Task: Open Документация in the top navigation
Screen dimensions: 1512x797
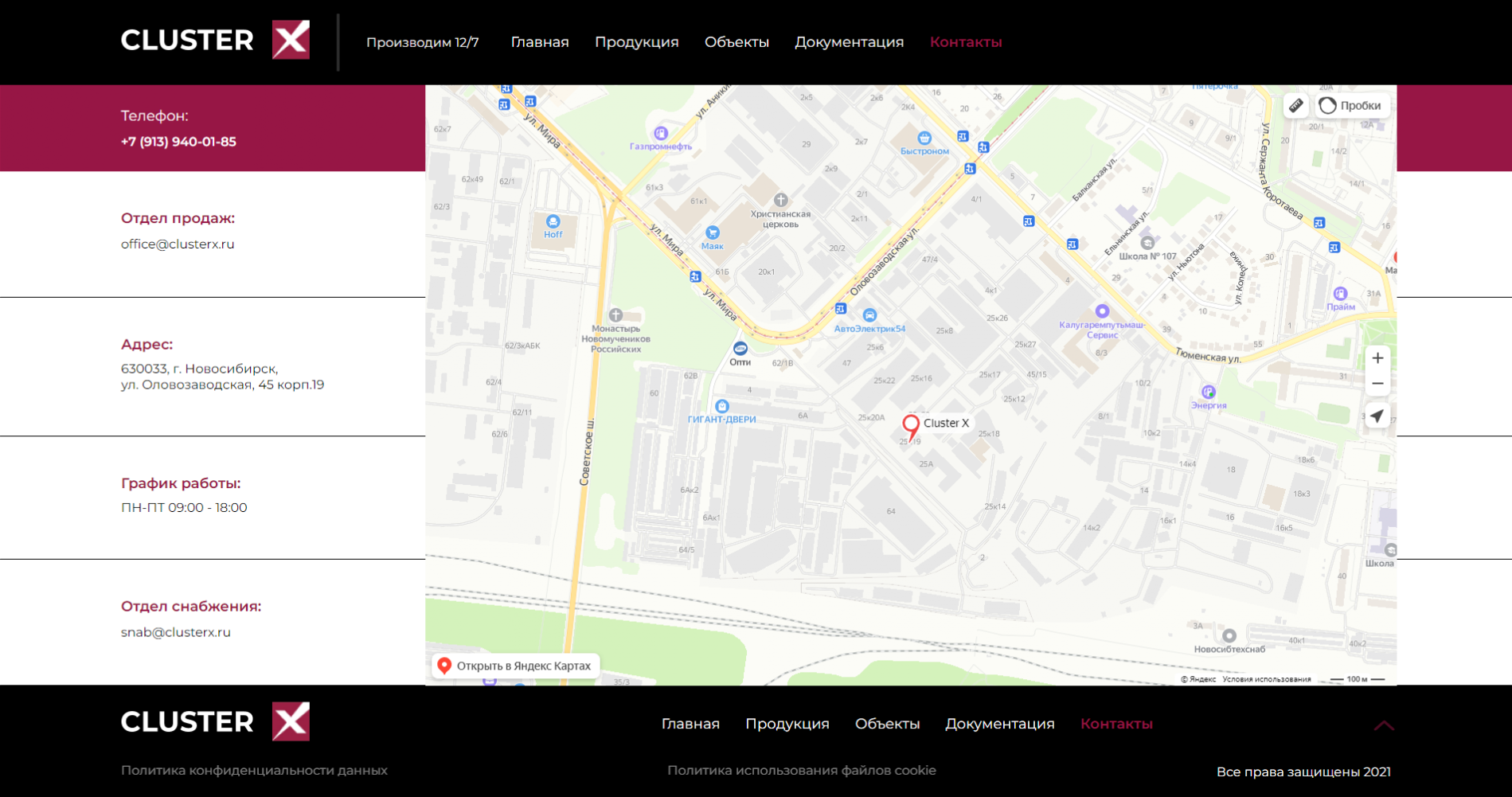Action: tap(849, 42)
